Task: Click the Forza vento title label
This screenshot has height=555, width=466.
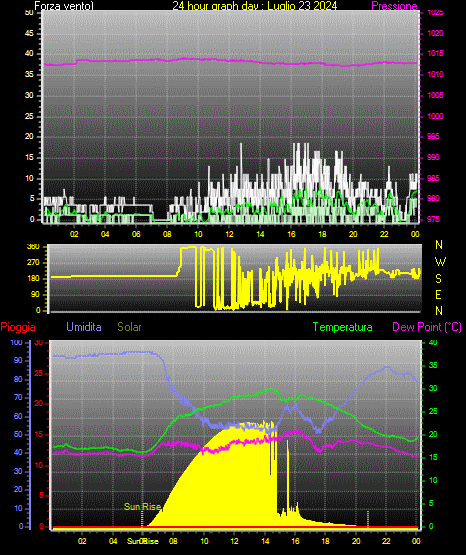Action: 64,6
